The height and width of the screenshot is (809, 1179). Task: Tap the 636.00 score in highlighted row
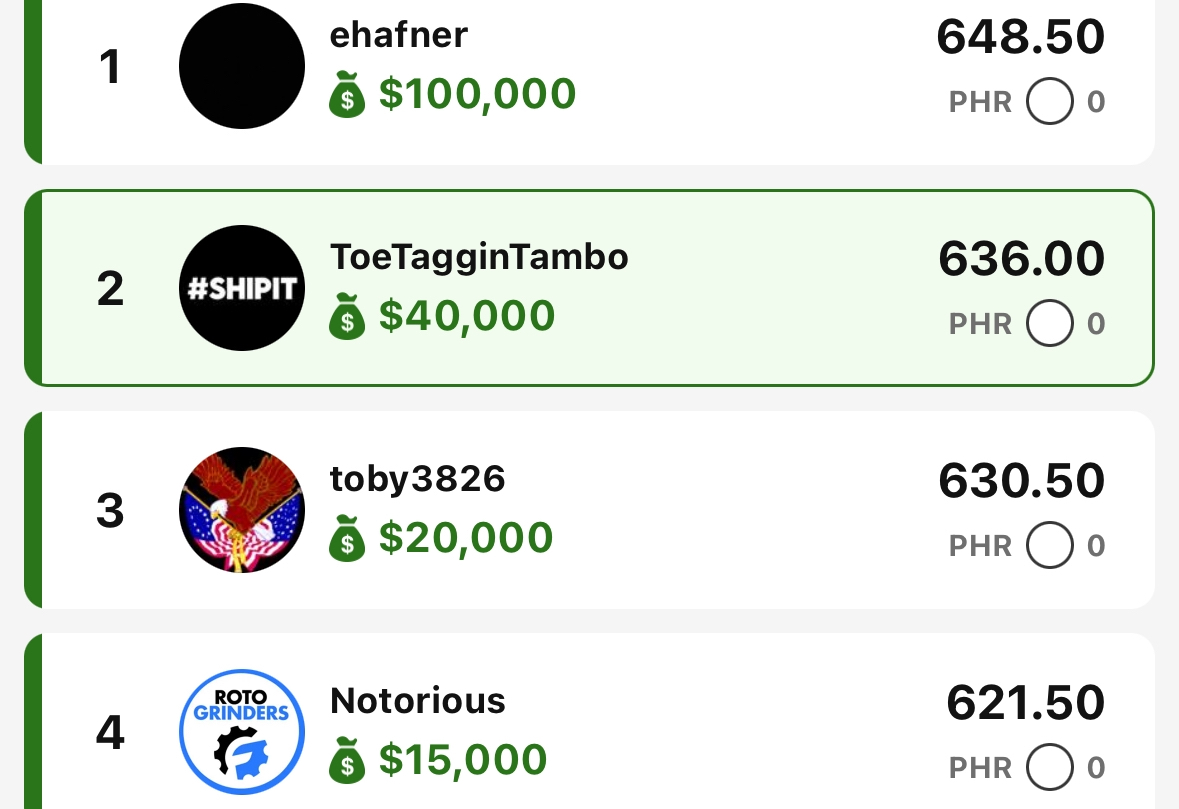click(1021, 260)
